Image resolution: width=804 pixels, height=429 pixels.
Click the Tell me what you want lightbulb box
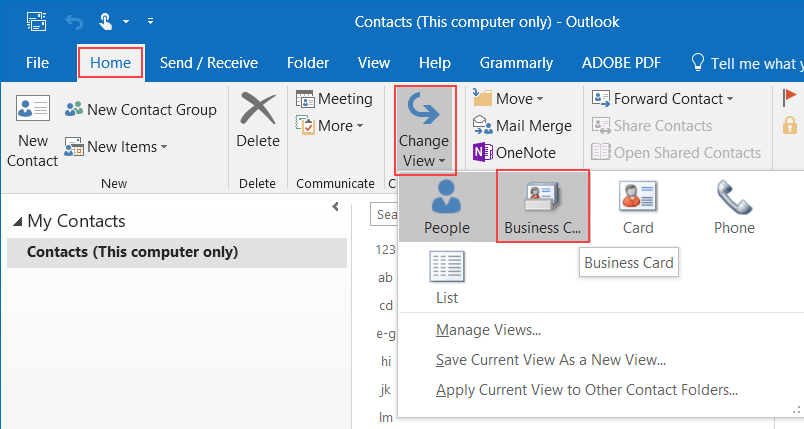pos(747,63)
